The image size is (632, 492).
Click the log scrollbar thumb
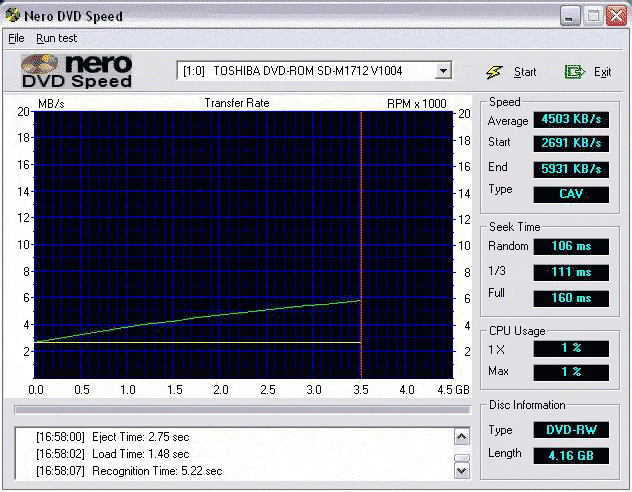pos(462,458)
